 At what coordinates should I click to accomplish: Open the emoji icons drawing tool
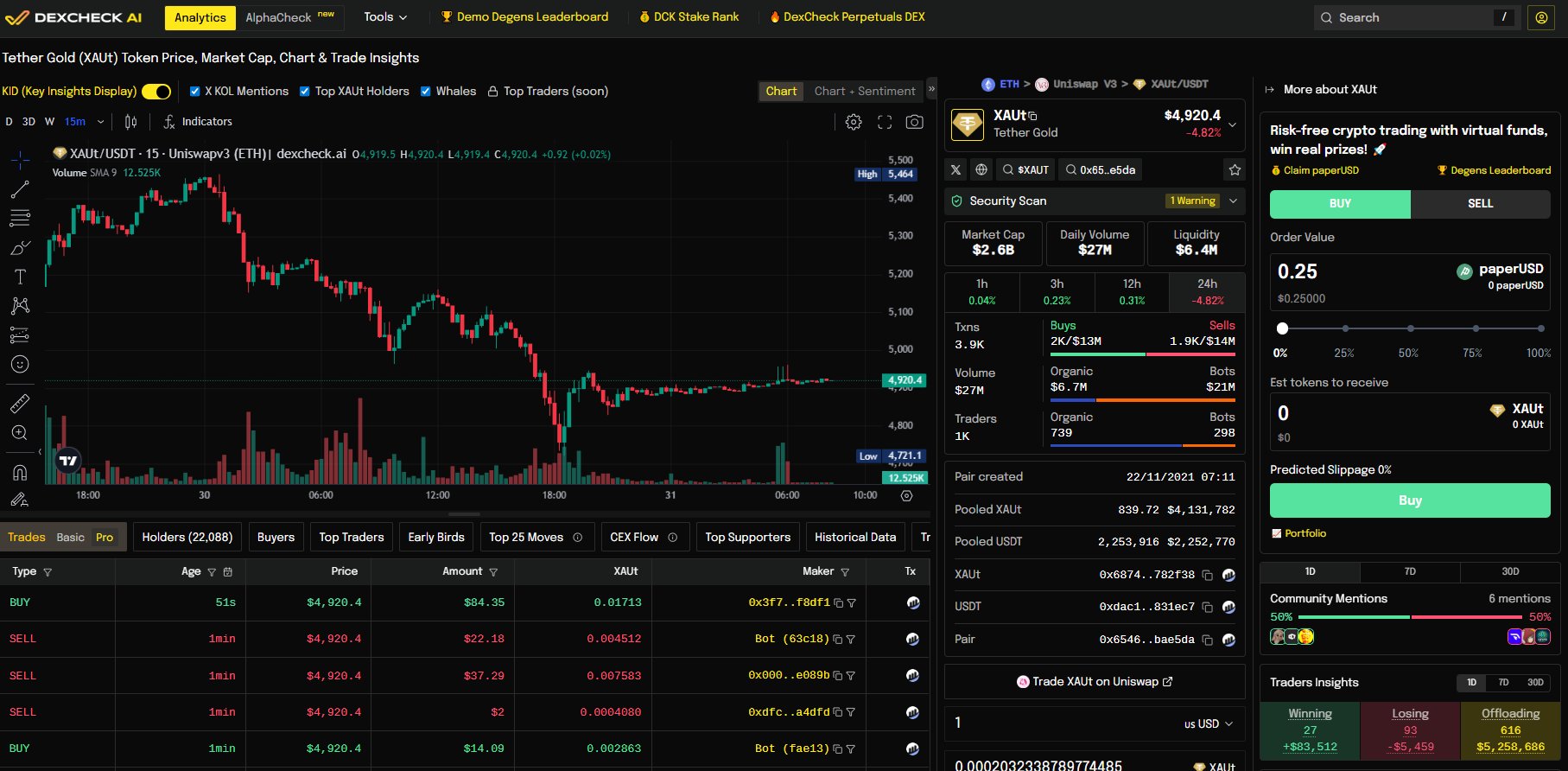tap(20, 364)
